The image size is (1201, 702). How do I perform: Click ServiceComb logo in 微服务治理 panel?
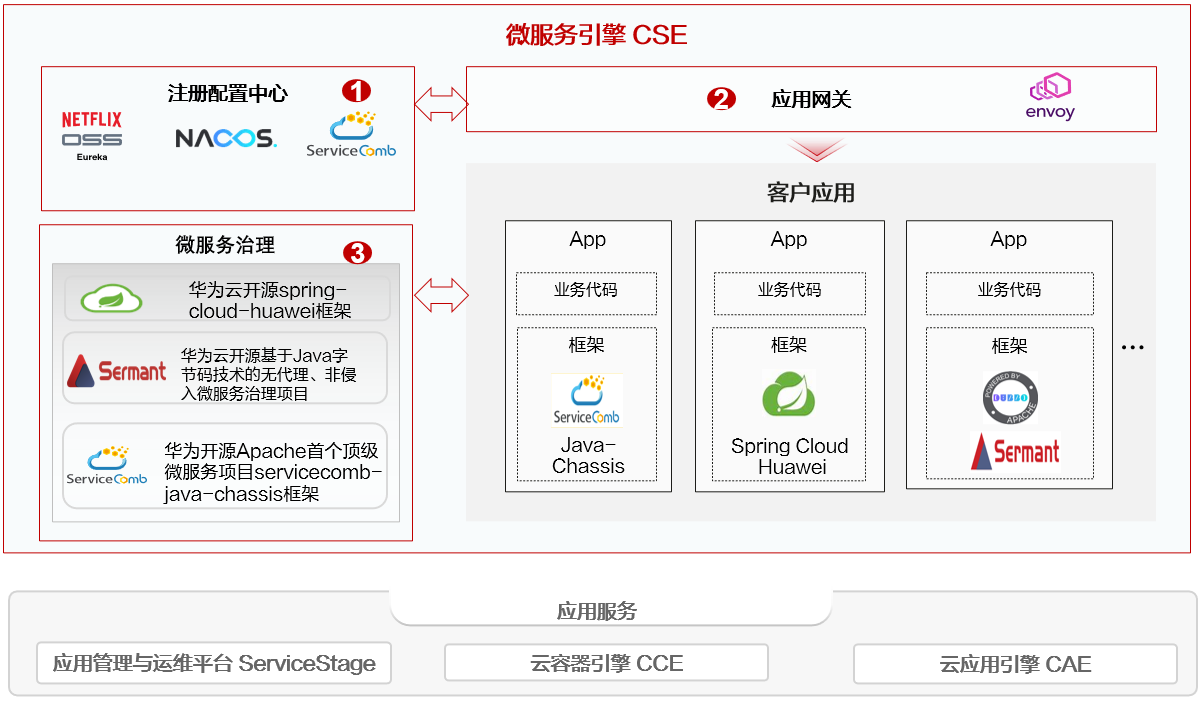pyautogui.click(x=107, y=465)
